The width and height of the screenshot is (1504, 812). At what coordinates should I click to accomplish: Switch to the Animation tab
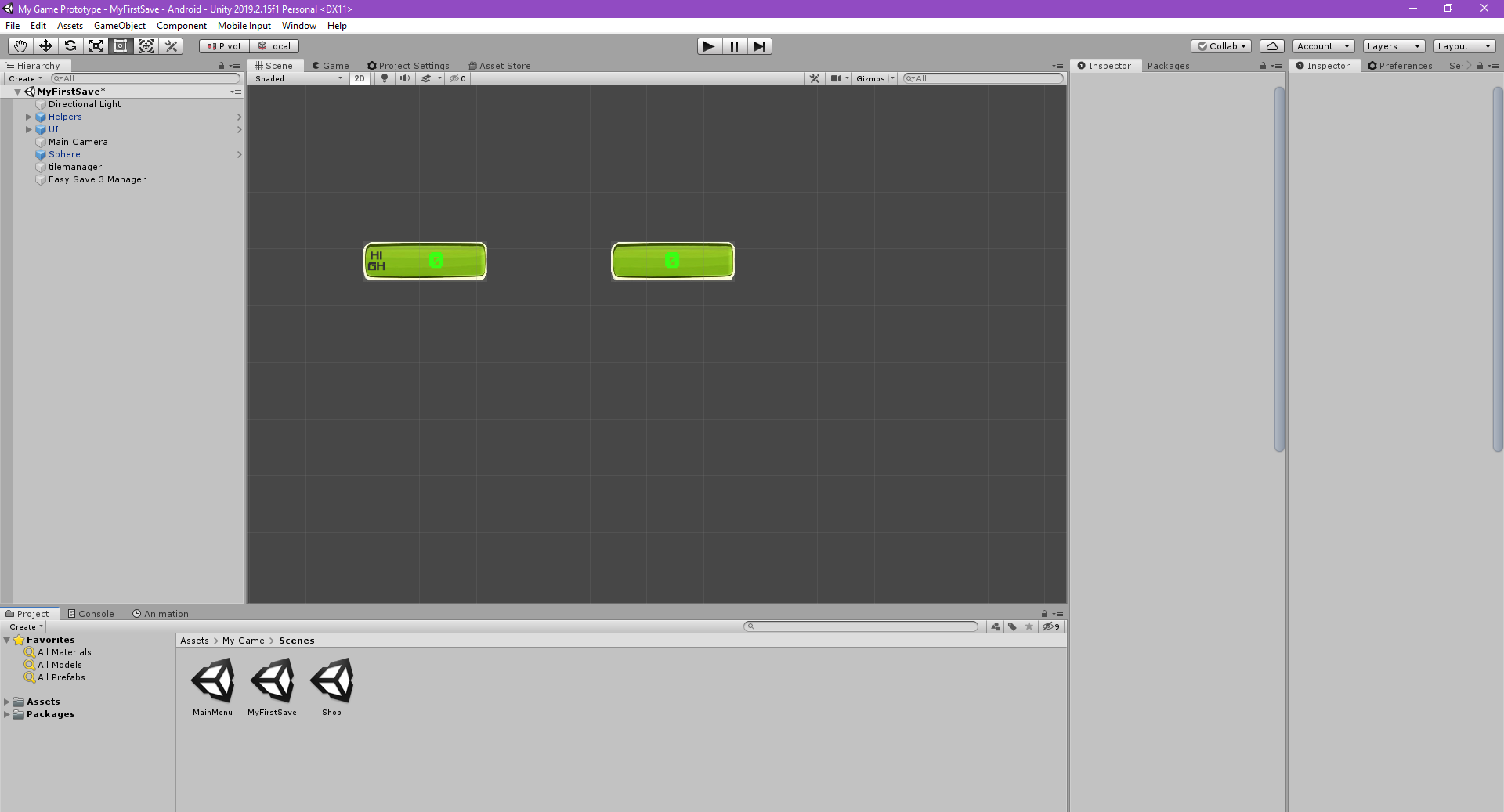161,614
